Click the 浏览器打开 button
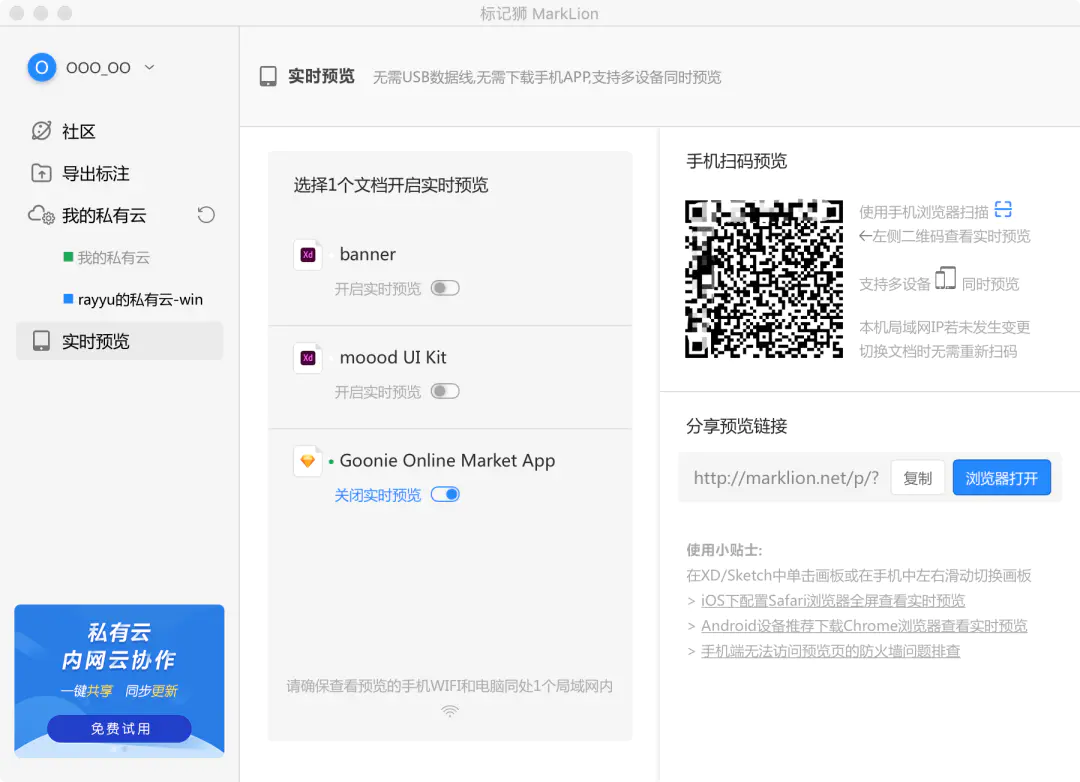This screenshot has width=1080, height=782. click(1001, 478)
